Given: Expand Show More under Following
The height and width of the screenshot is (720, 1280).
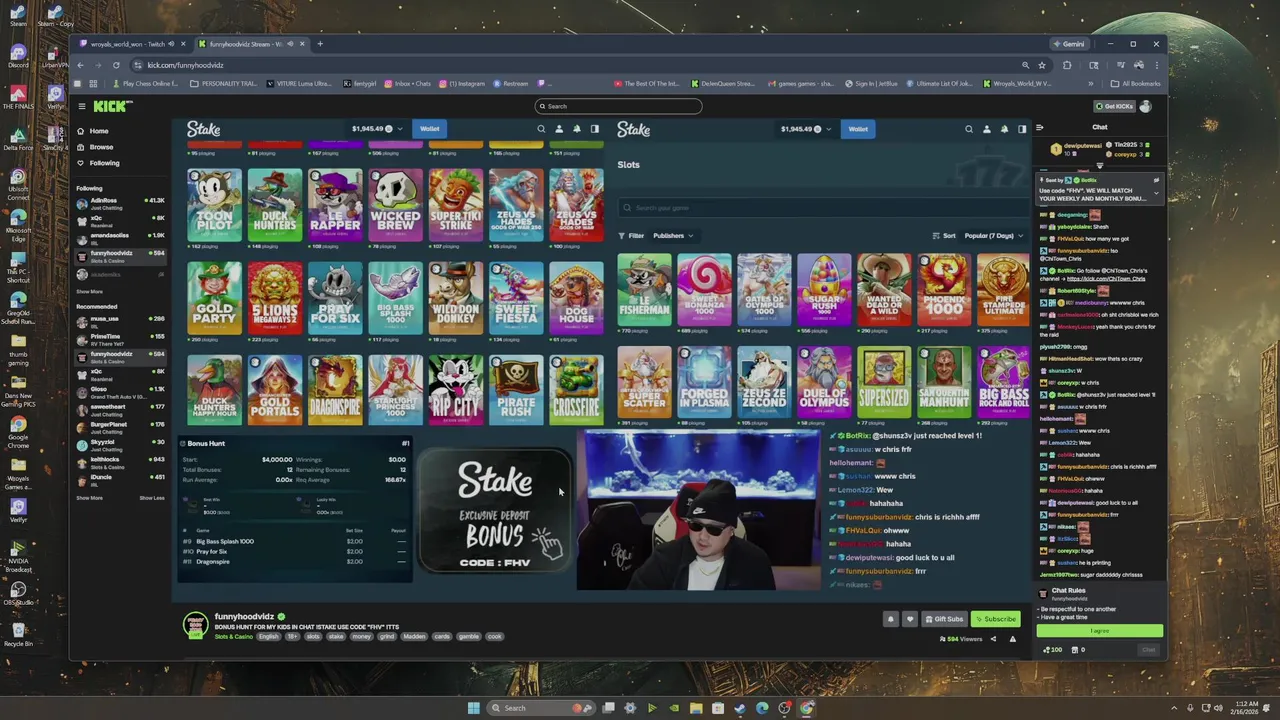Looking at the screenshot, I should pos(89,291).
